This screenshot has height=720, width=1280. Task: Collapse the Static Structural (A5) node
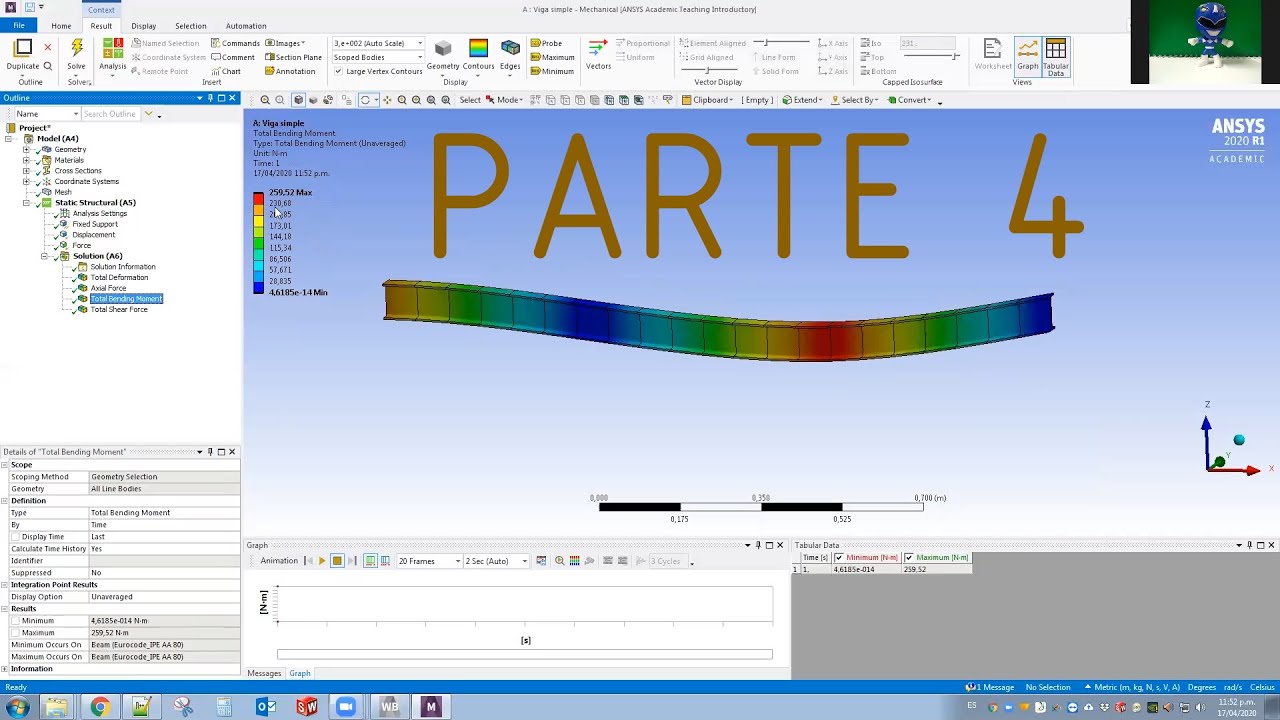point(27,203)
